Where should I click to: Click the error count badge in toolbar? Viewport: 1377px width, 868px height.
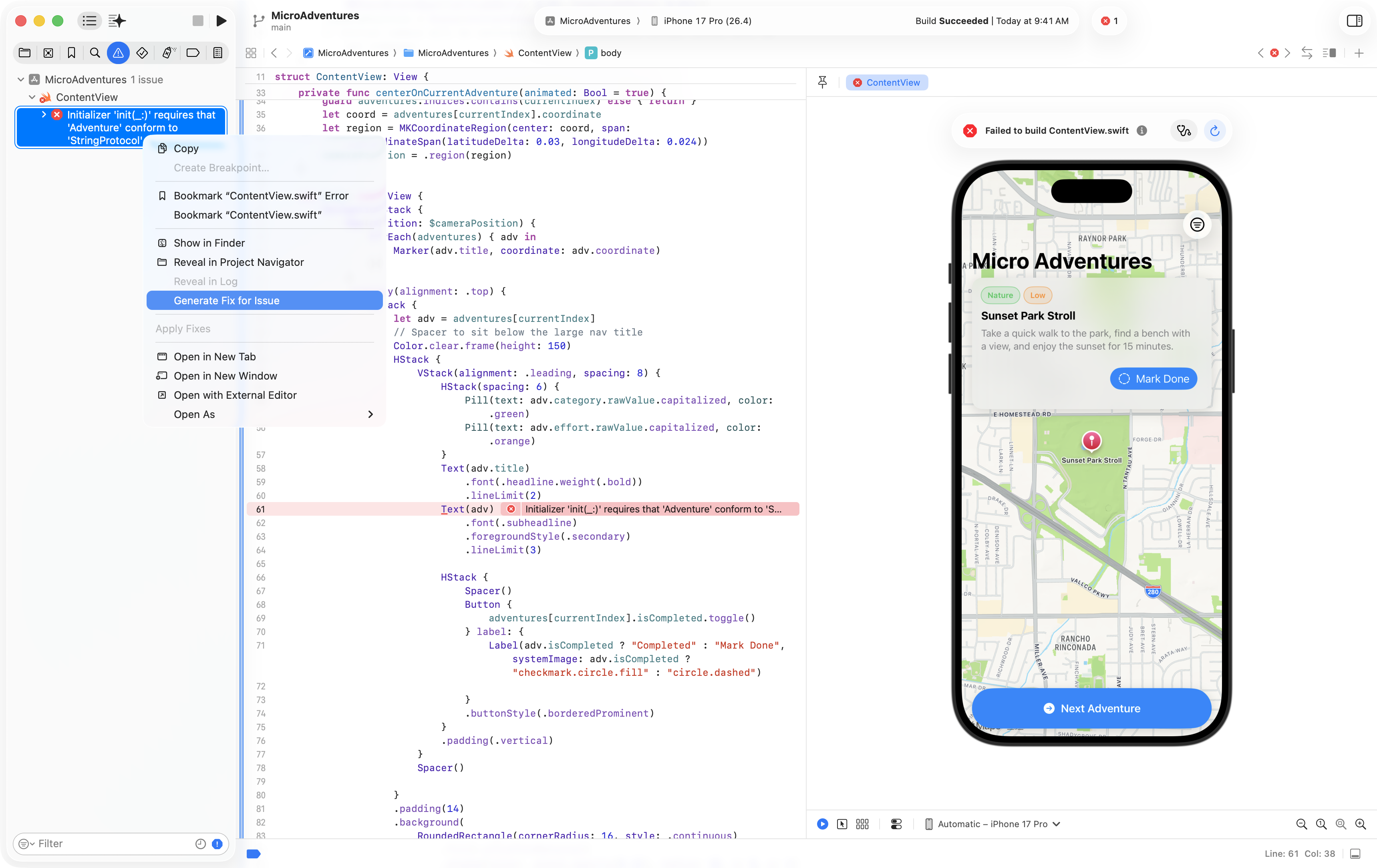[1109, 21]
